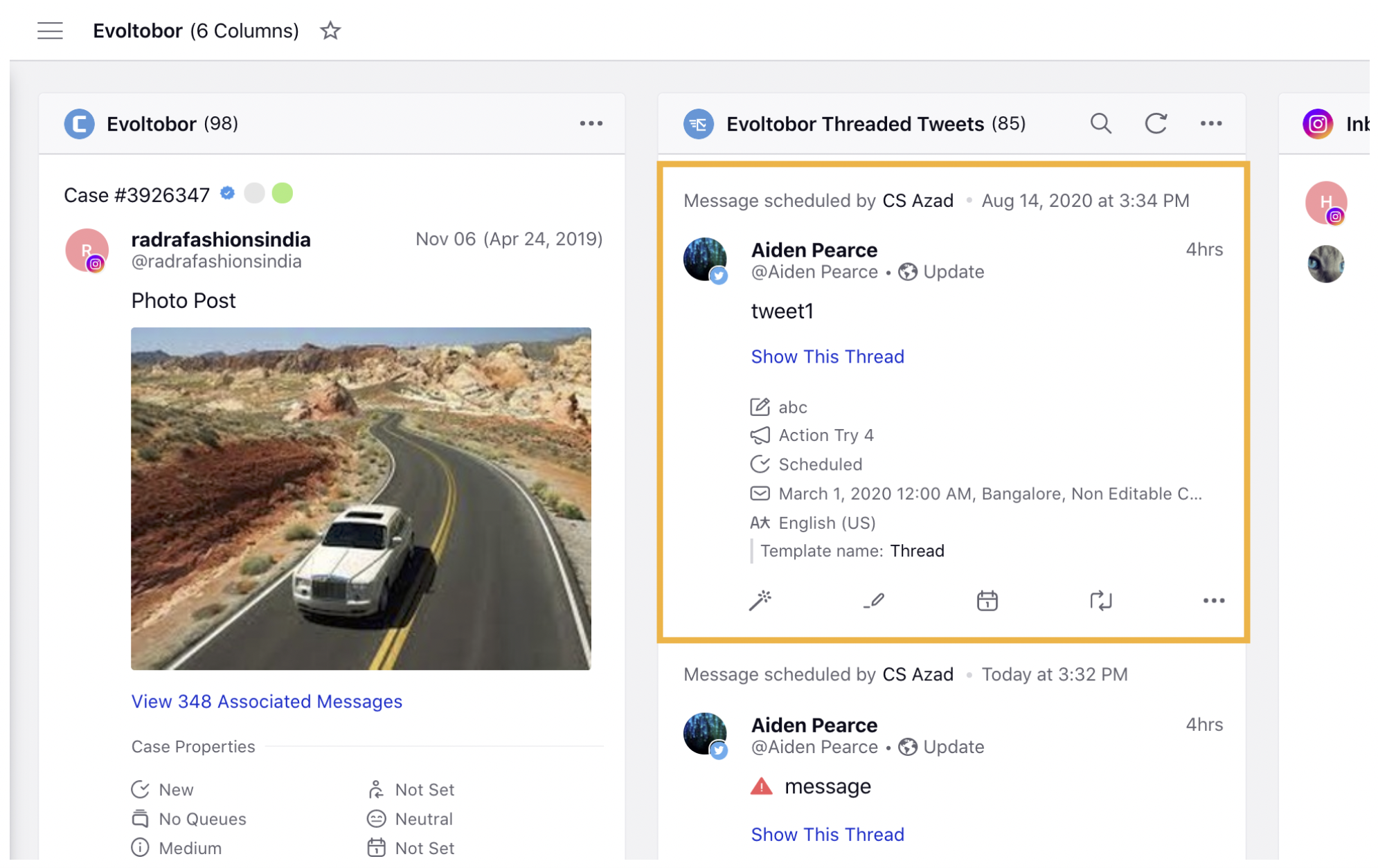Click the magic wand/AI assist icon
The width and height of the screenshot is (1378, 868).
tap(762, 601)
